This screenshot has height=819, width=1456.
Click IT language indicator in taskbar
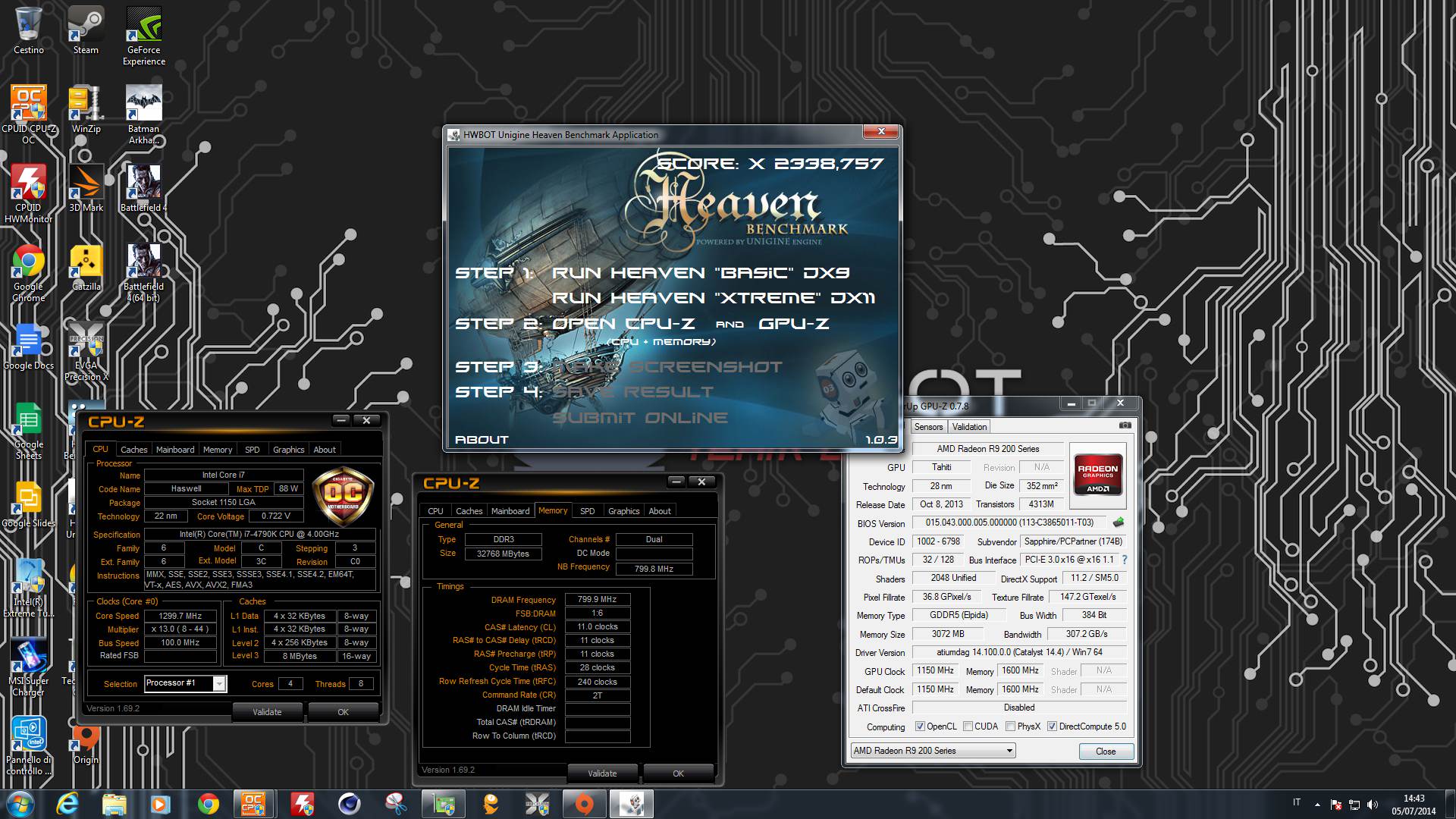point(1297,802)
